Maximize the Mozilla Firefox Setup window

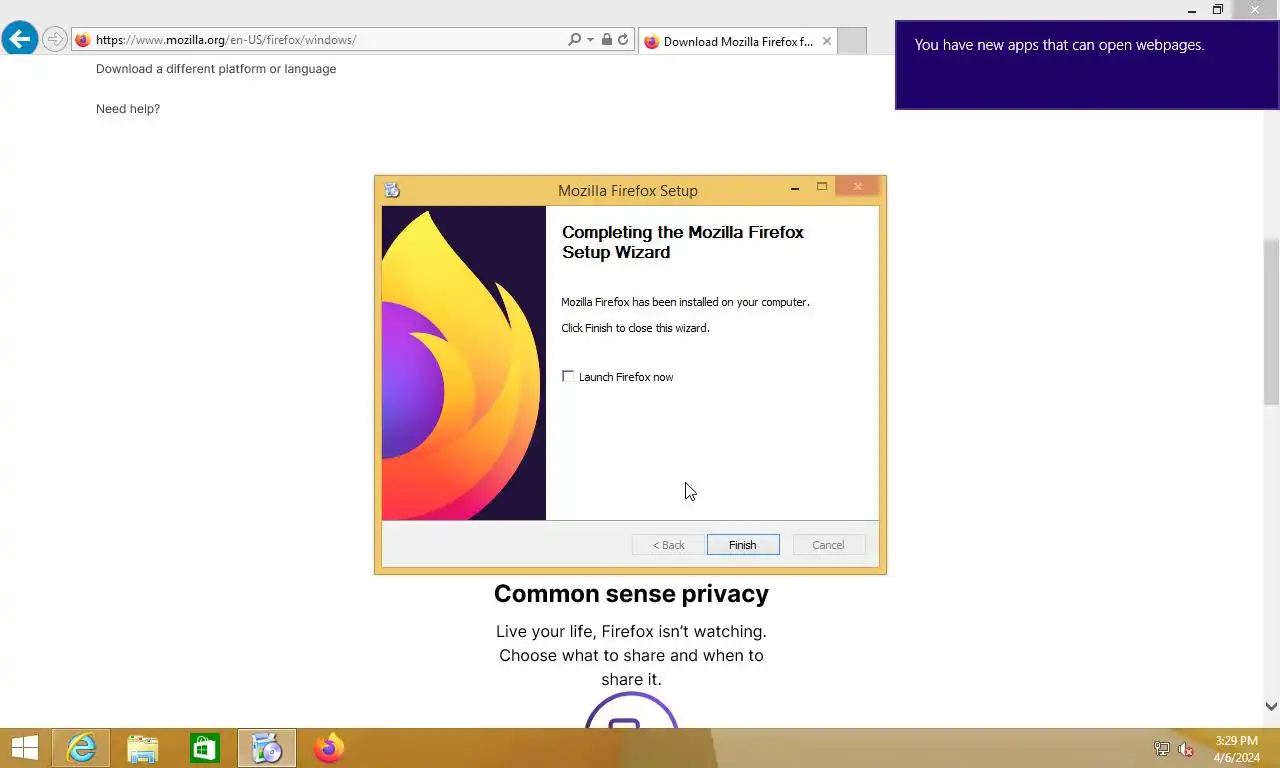coord(822,187)
